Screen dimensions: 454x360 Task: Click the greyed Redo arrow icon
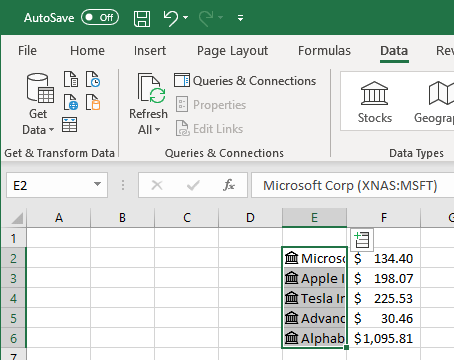[206, 18]
